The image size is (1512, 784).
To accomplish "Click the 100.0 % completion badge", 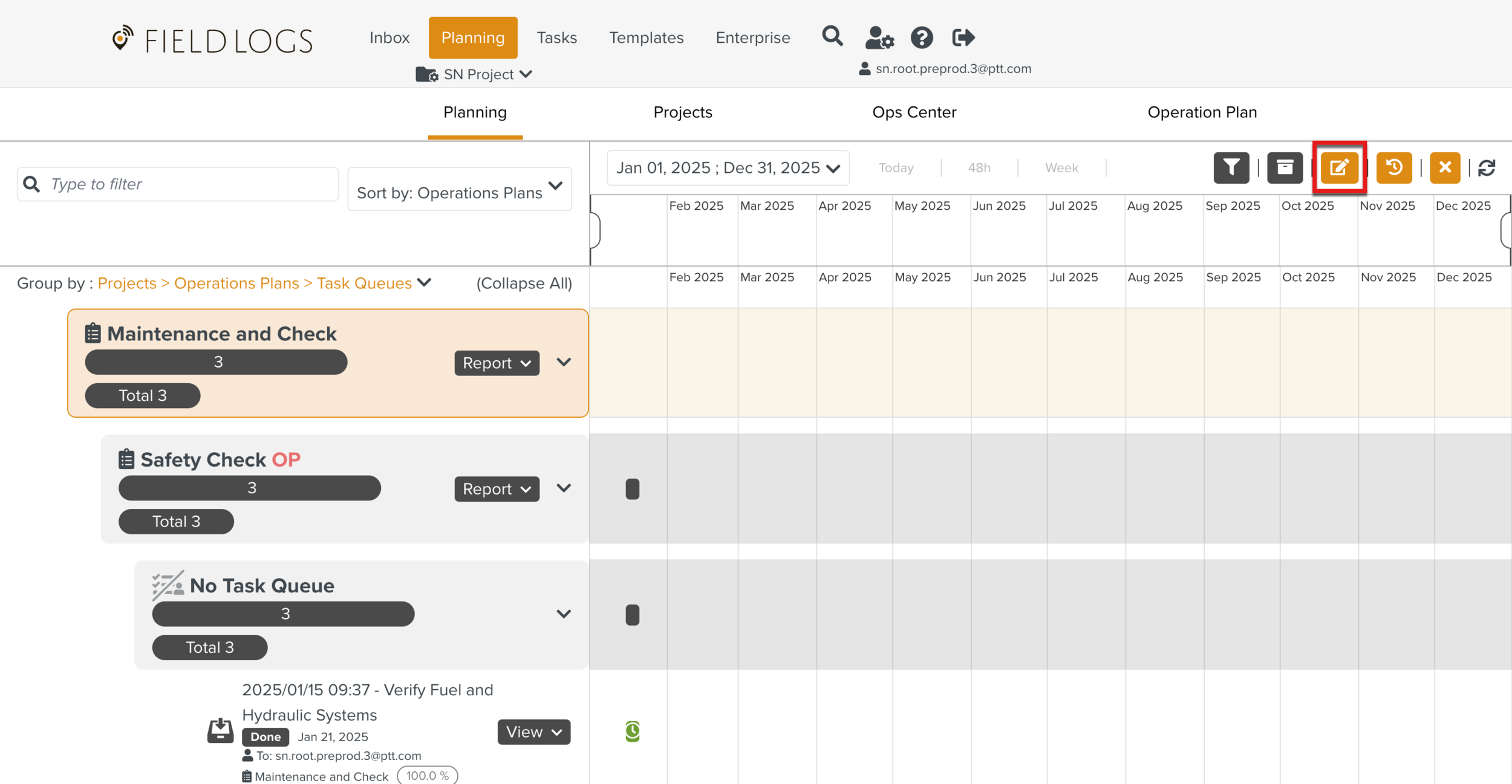I will pyautogui.click(x=428, y=776).
